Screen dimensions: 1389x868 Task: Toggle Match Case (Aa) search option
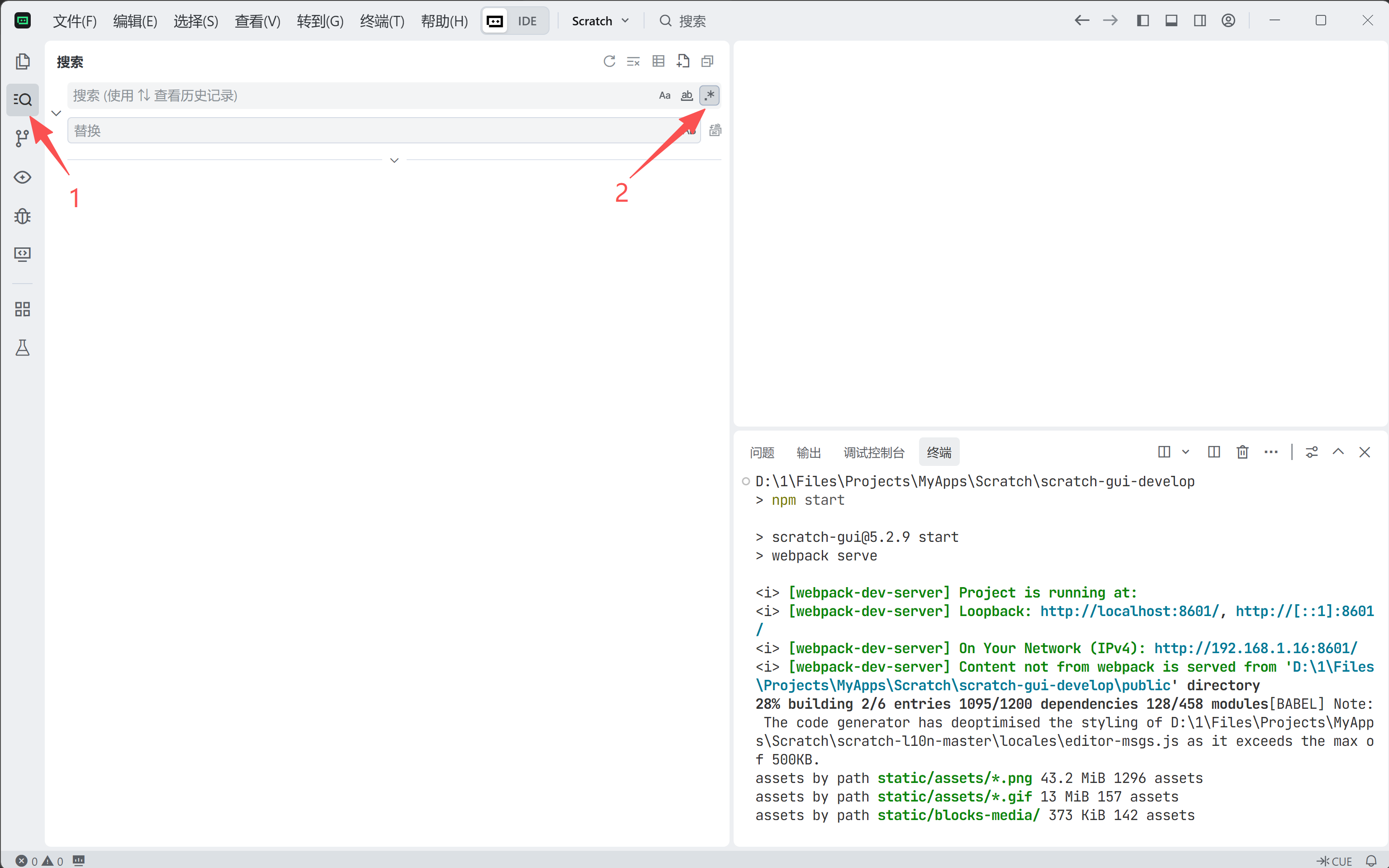[664, 96]
